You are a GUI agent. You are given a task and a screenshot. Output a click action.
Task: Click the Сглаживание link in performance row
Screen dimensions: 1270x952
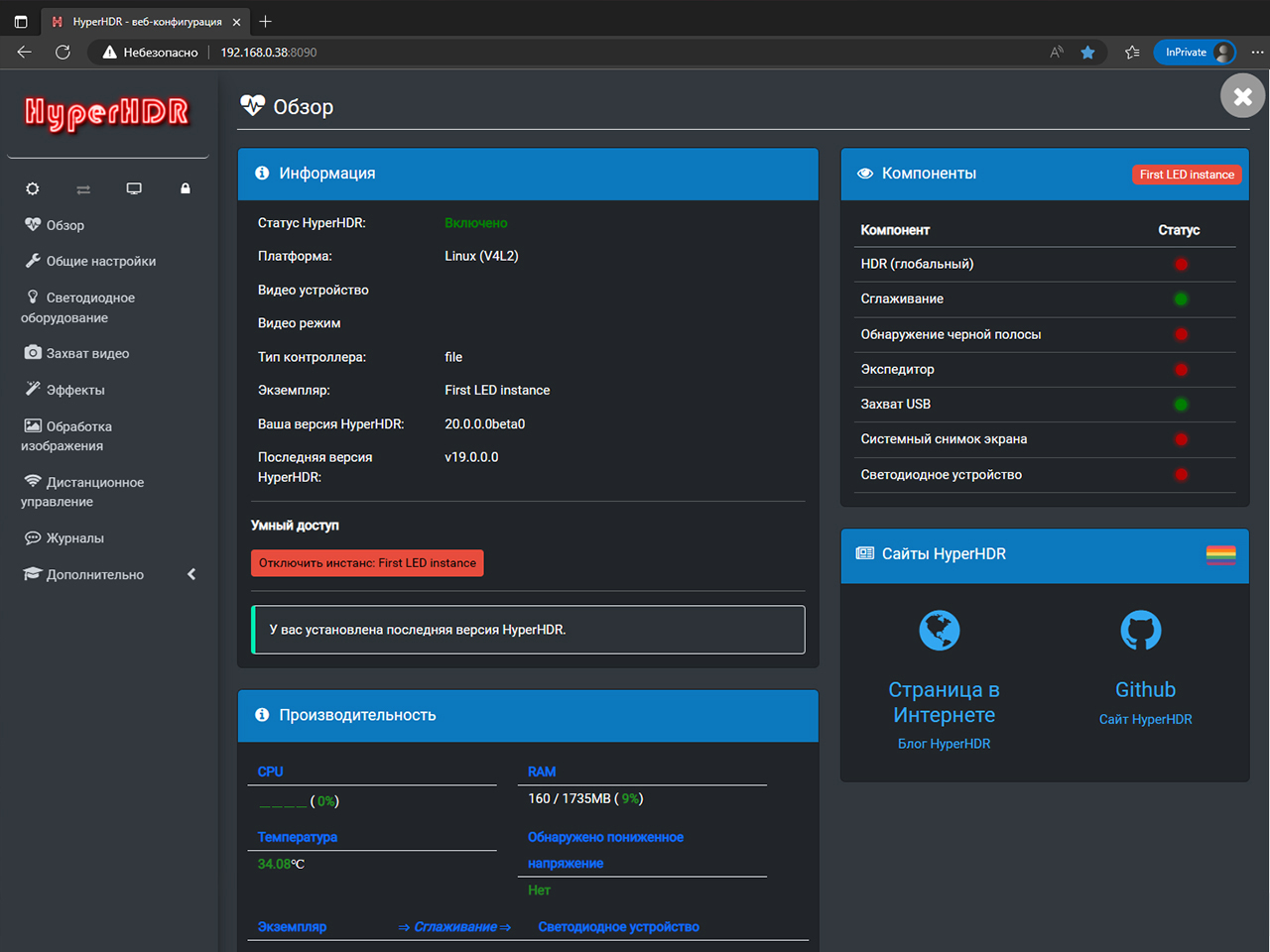click(x=454, y=927)
